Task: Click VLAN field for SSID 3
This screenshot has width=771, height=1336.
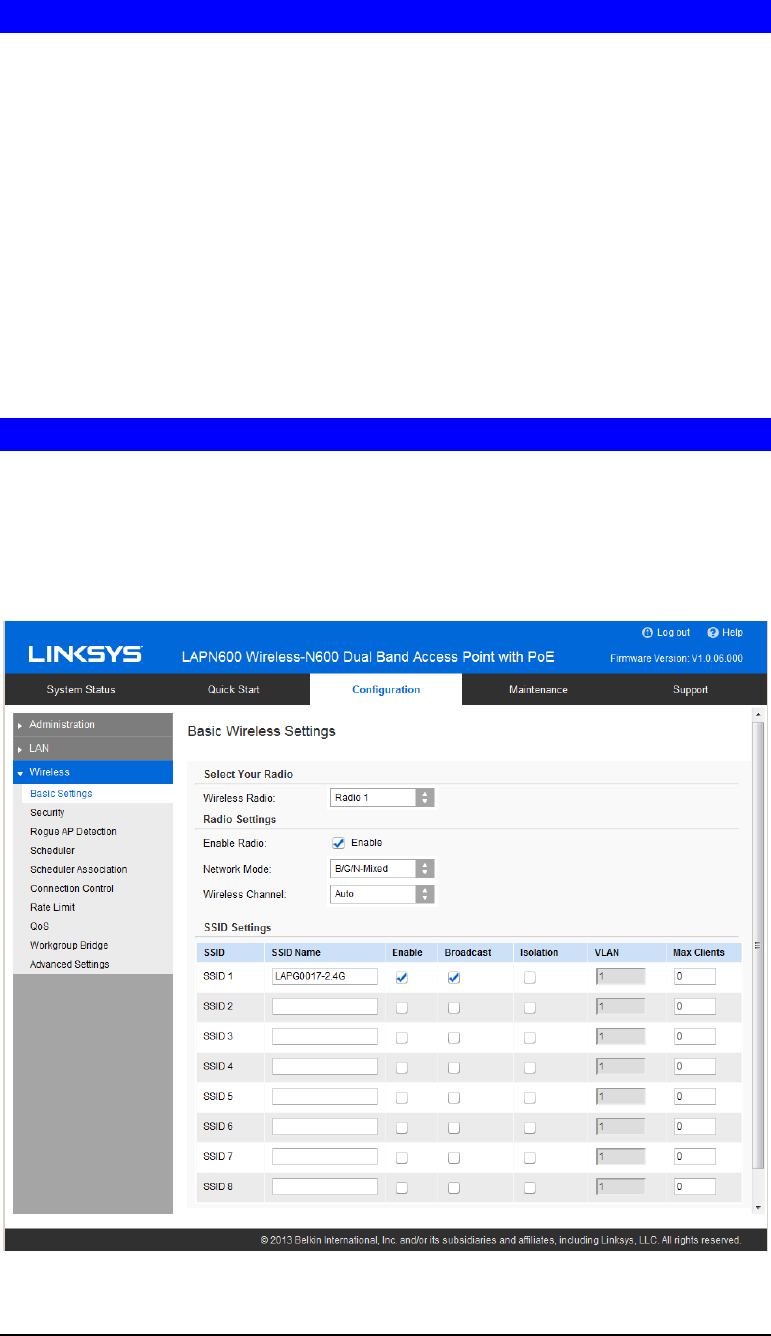Action: [620, 1036]
